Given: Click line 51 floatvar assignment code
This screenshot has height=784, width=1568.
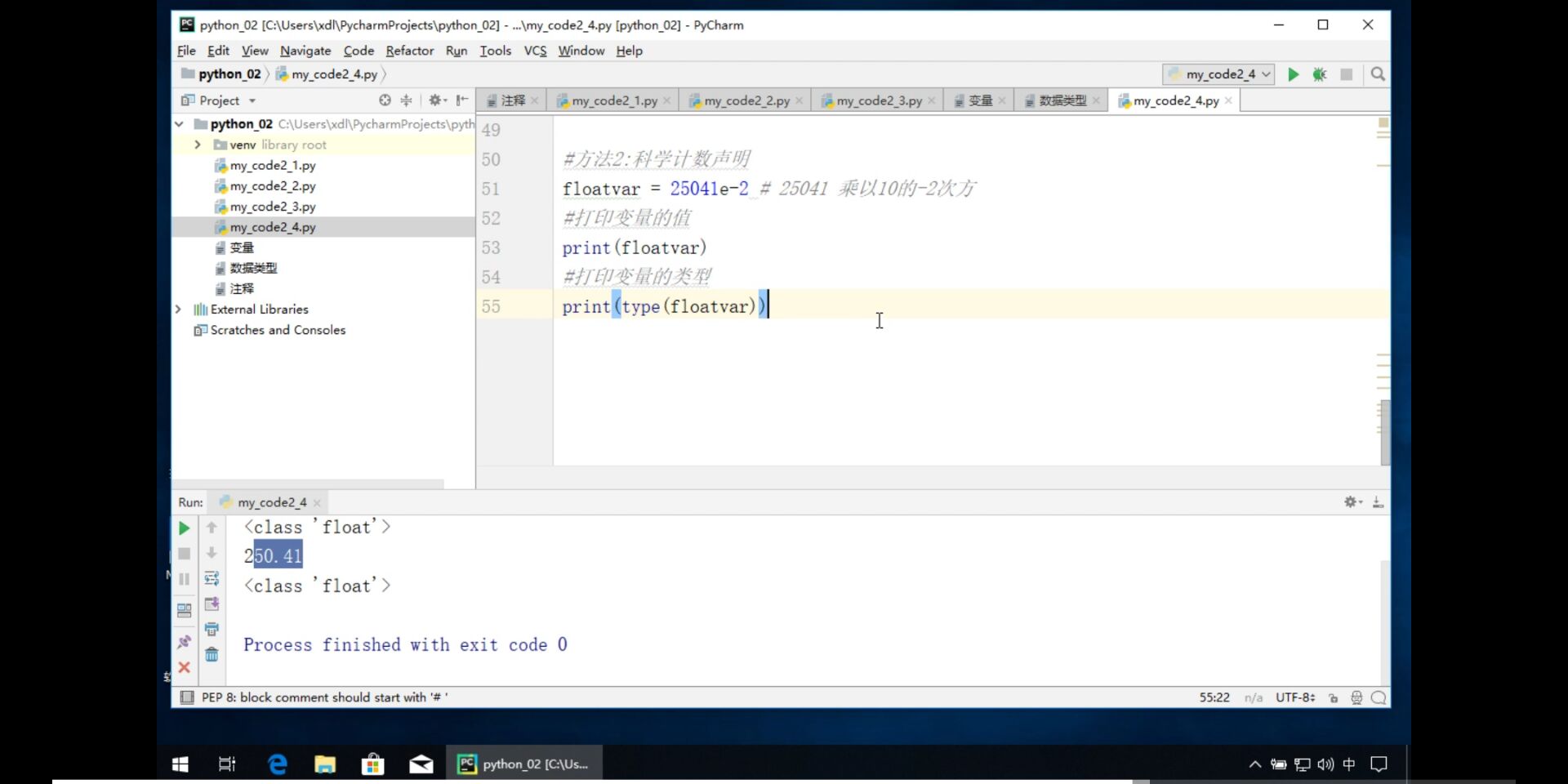Looking at the screenshot, I should point(655,189).
